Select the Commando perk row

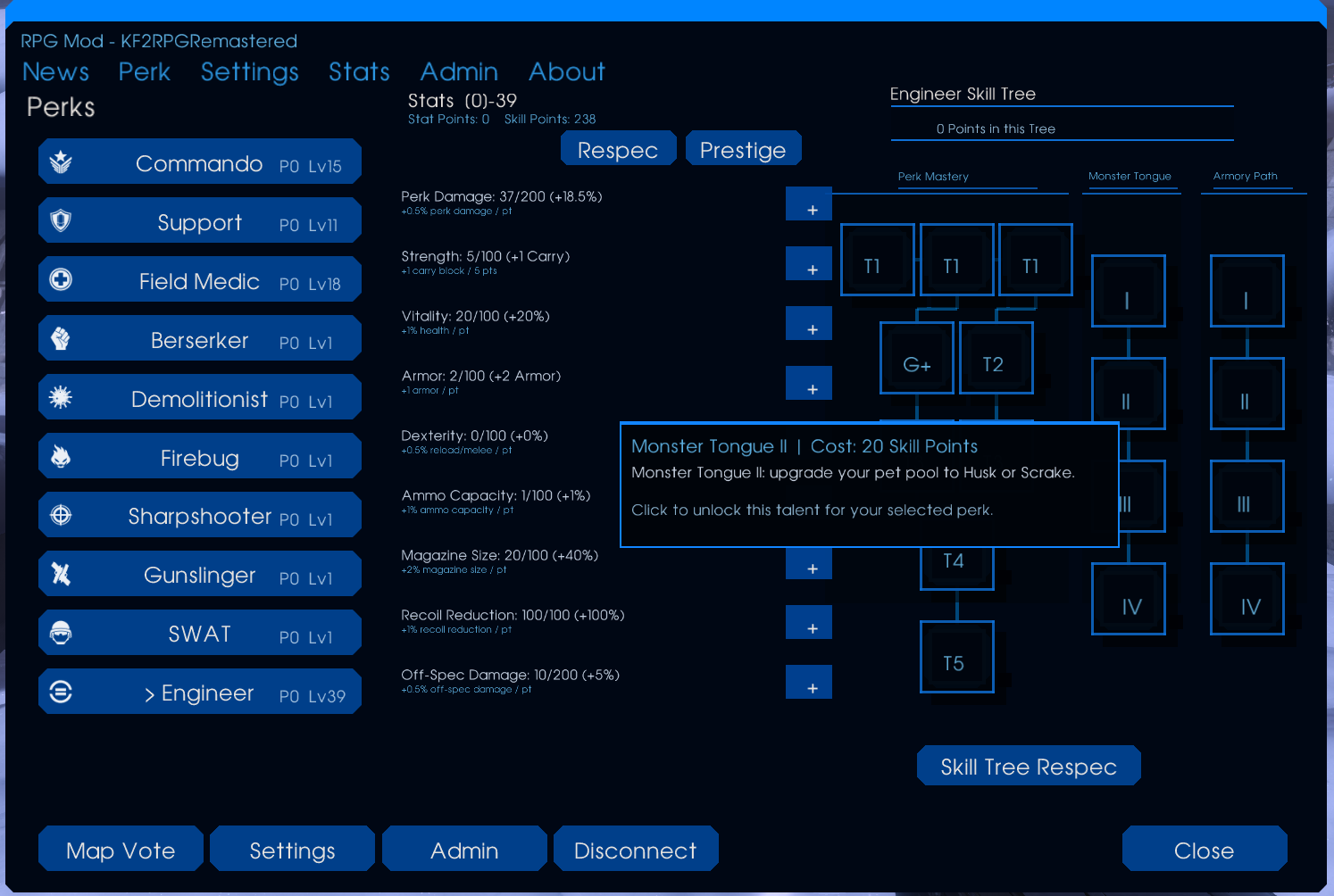pos(200,162)
